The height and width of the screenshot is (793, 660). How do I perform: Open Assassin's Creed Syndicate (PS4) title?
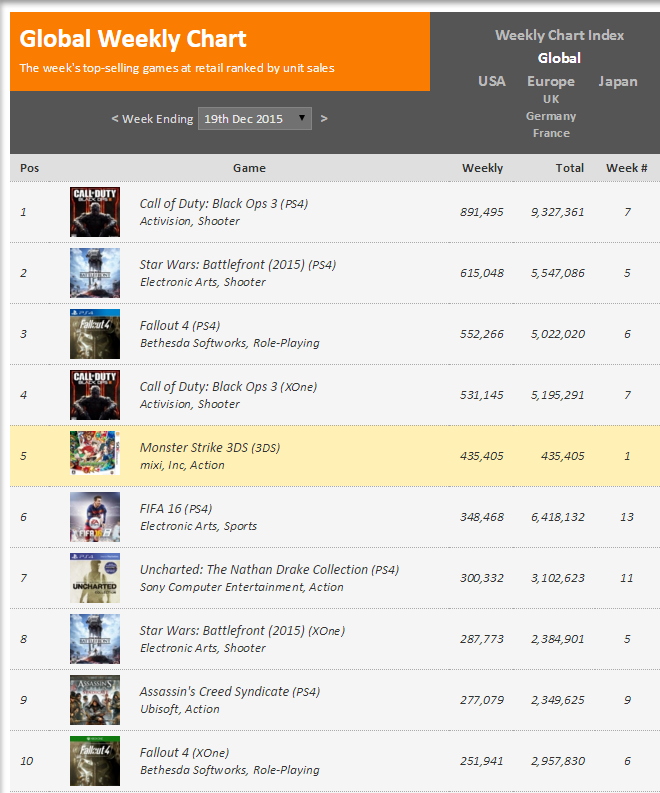(230, 692)
